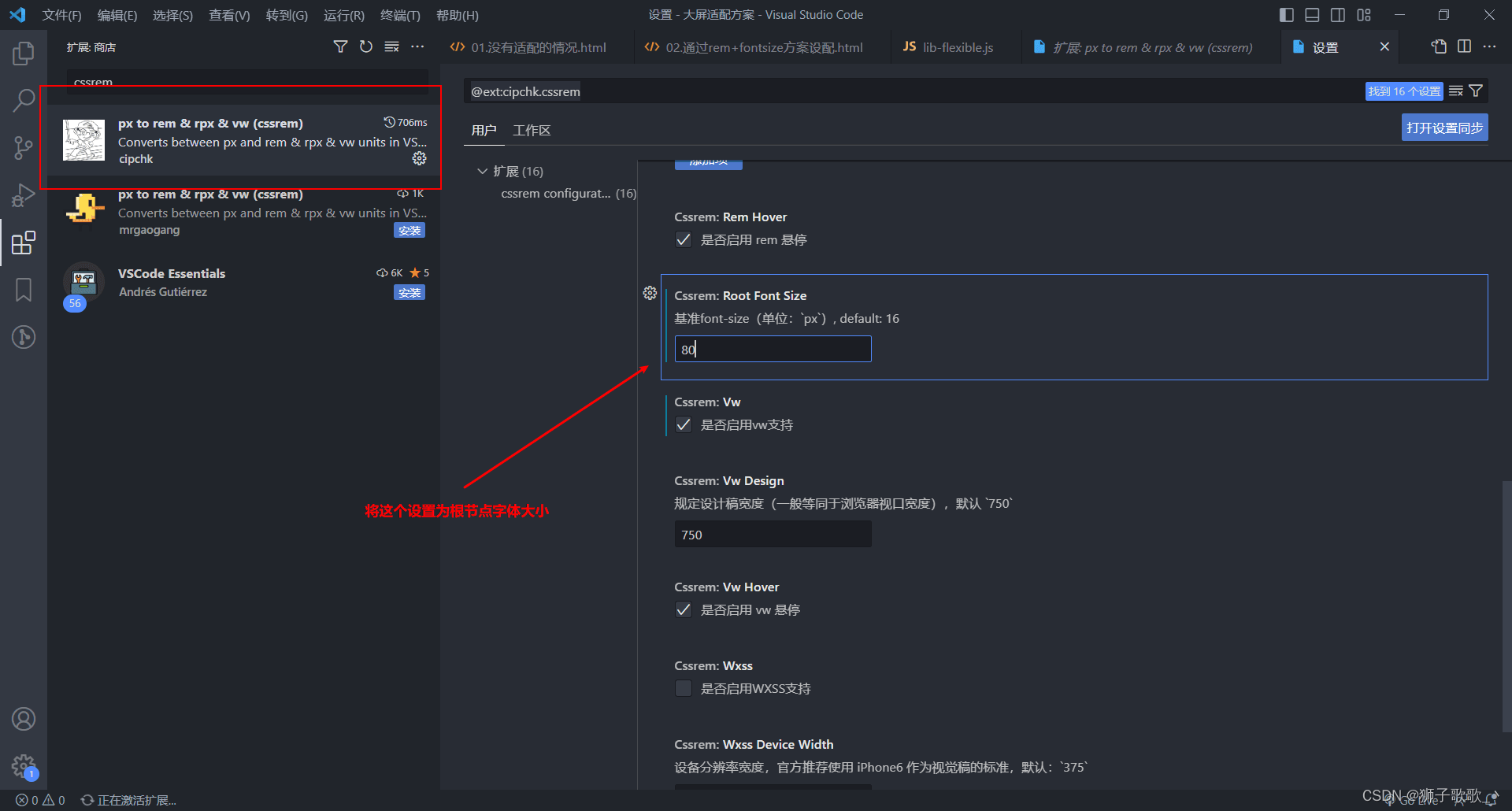Click the settings search box
The height and width of the screenshot is (811, 1512).
913,91
